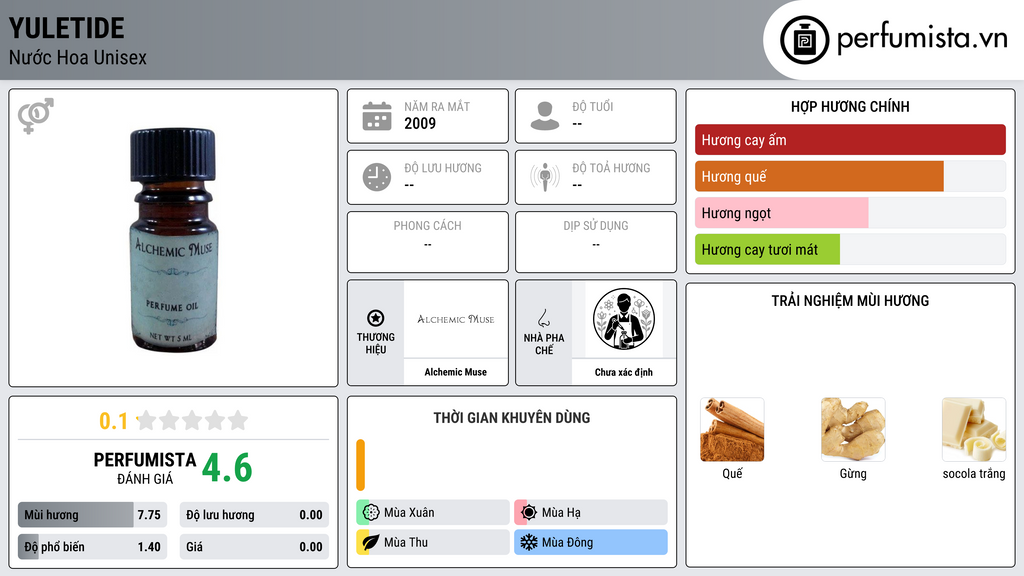Click the Hương cay ấm accord bar

pyautogui.click(x=850, y=140)
